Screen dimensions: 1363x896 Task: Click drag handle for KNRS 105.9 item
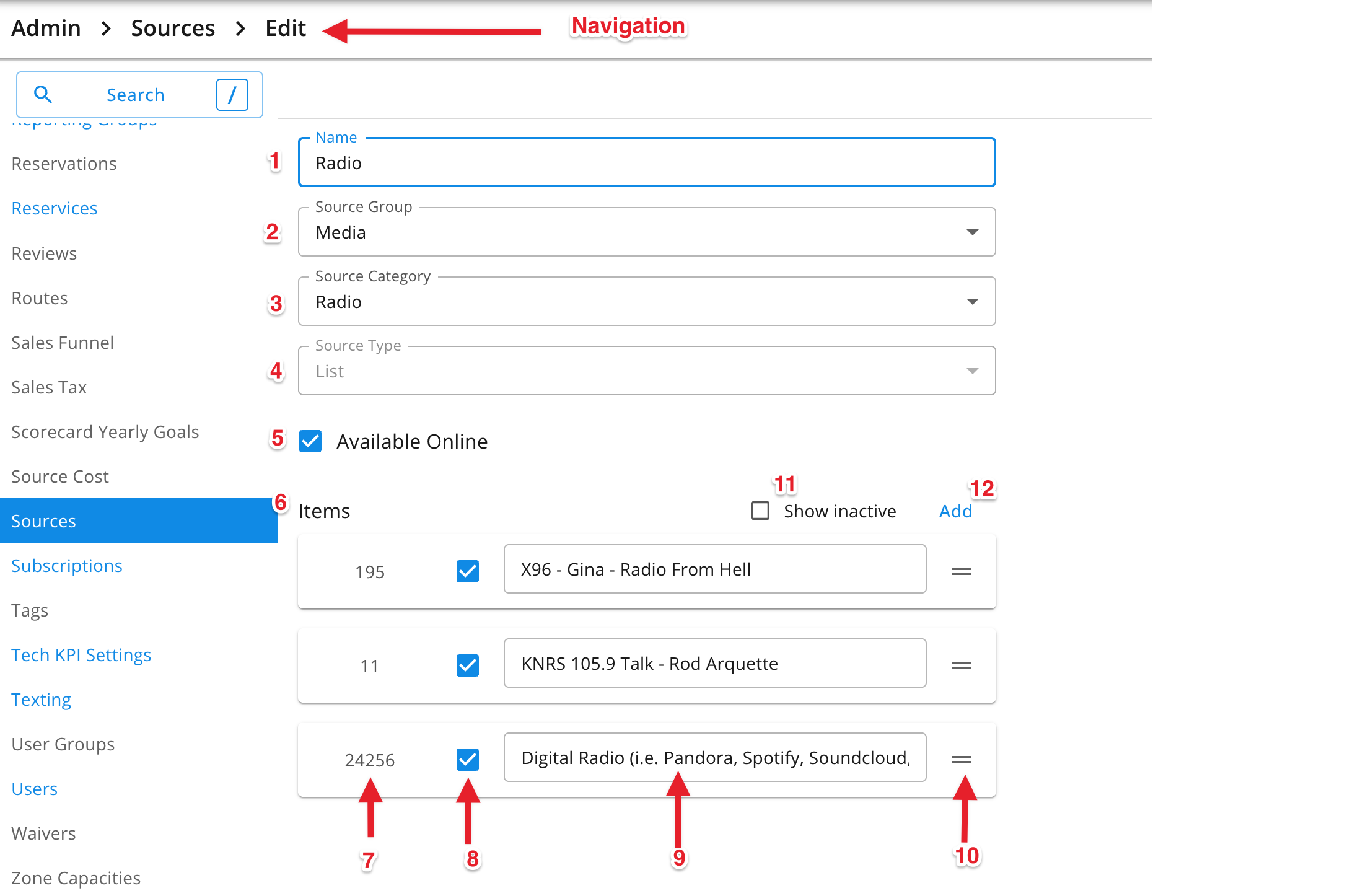point(961,665)
